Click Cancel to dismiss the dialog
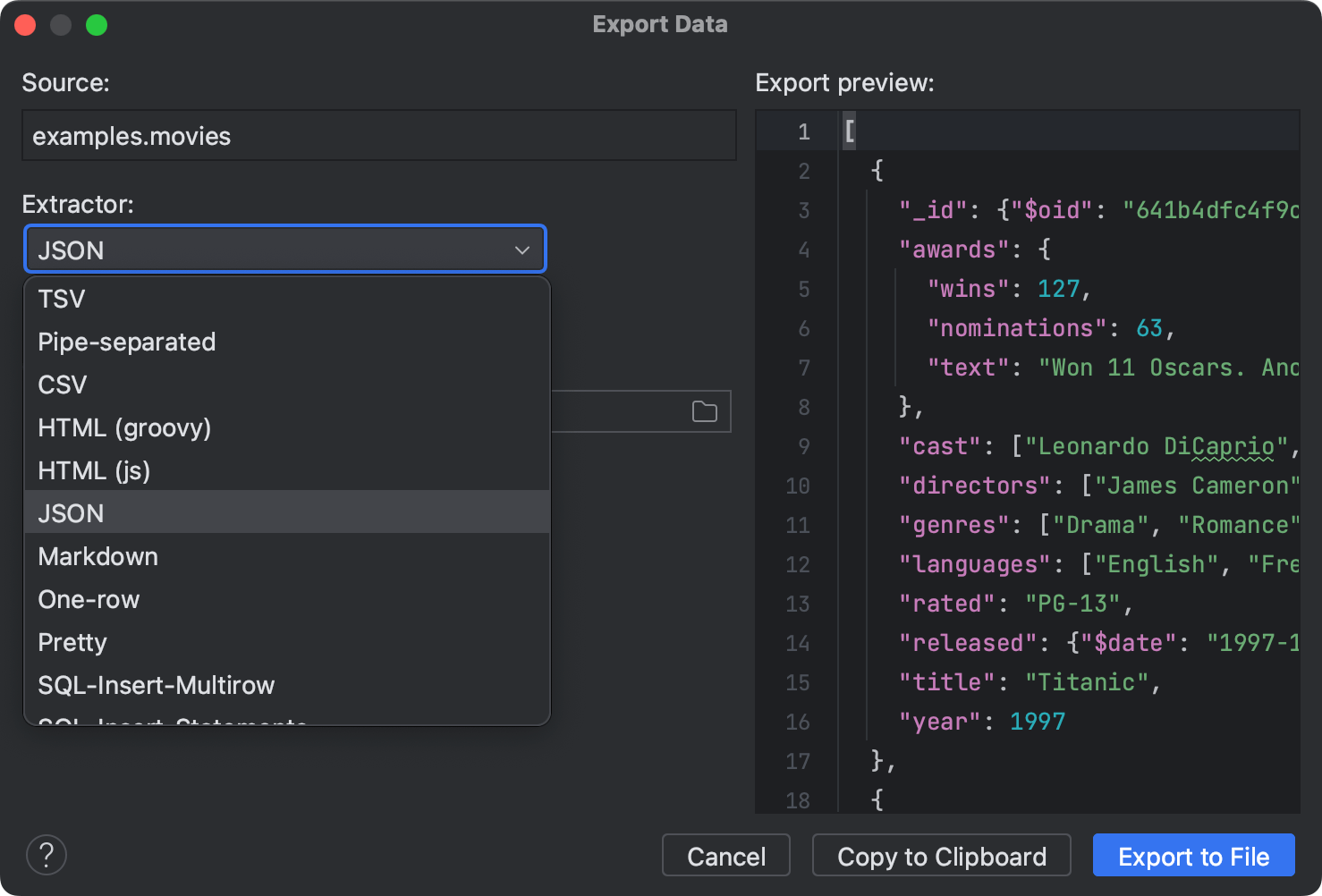The image size is (1322, 896). point(725,856)
